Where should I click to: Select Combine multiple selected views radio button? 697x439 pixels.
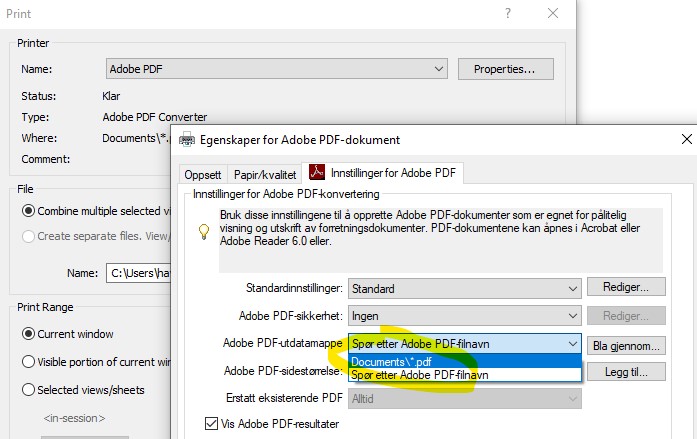pos(28,211)
